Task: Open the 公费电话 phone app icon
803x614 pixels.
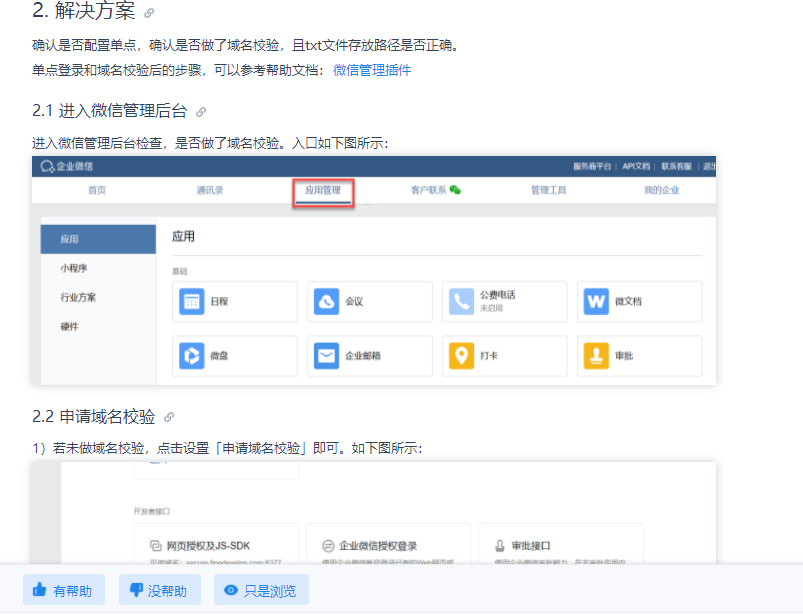Action: click(x=461, y=302)
